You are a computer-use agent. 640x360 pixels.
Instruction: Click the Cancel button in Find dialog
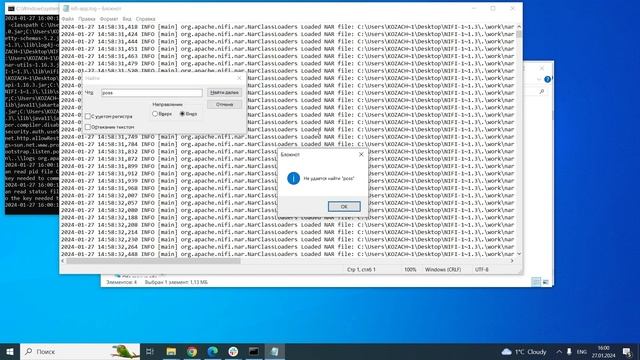click(x=224, y=104)
